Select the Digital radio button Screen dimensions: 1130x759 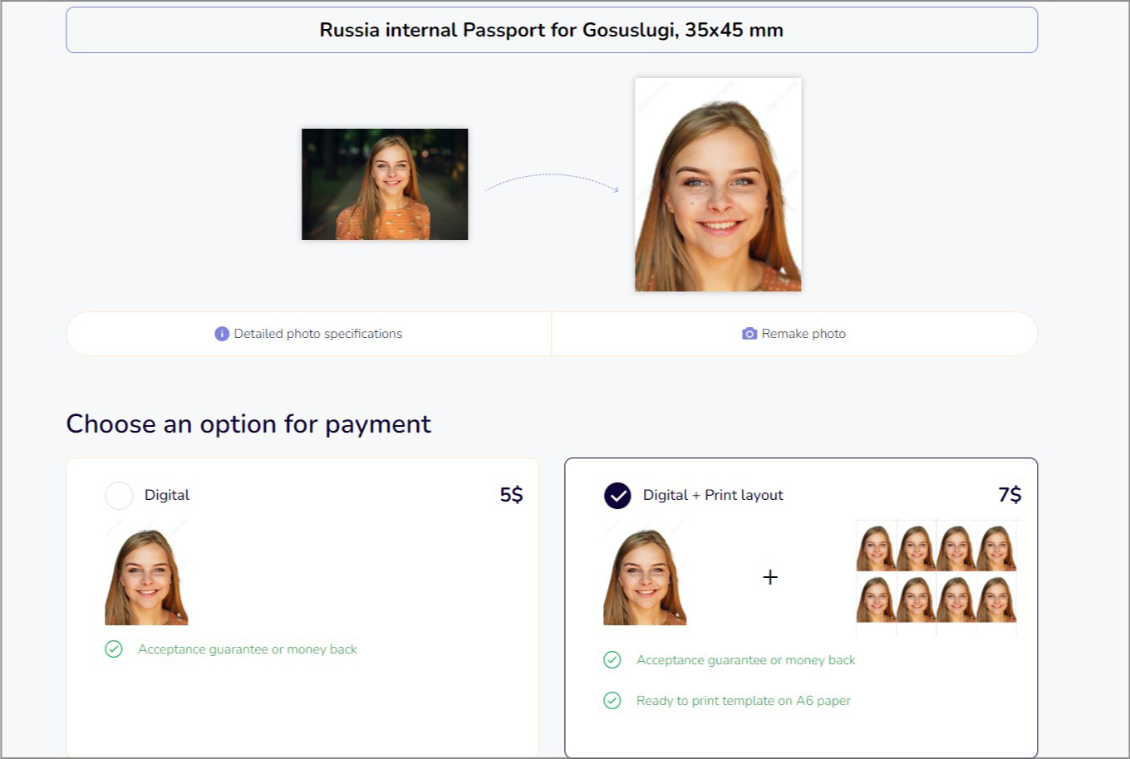click(x=119, y=495)
